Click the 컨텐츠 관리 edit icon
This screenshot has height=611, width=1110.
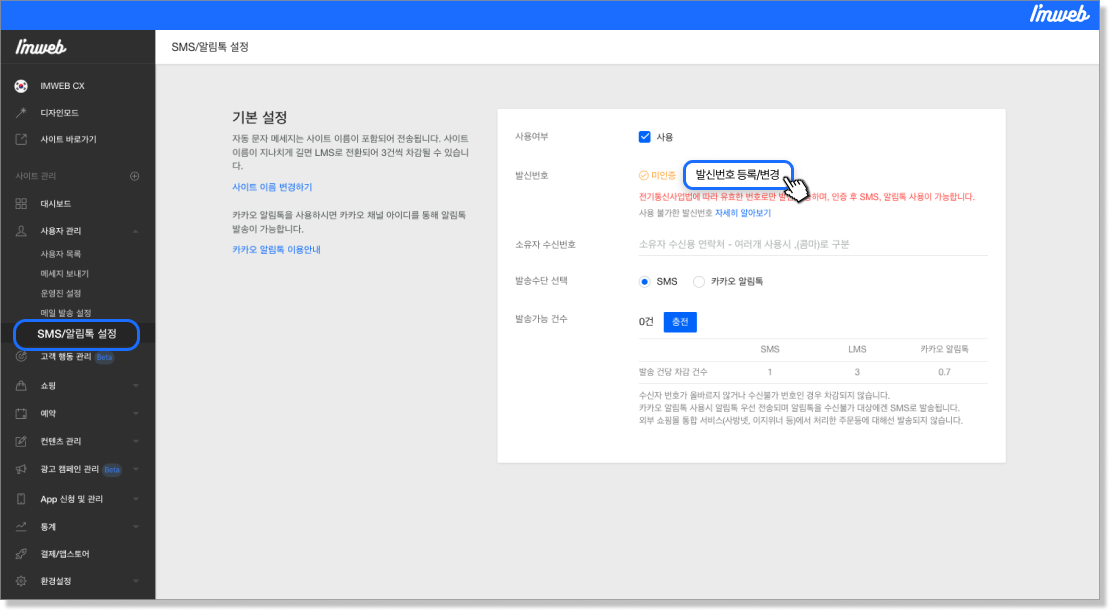click(21, 441)
